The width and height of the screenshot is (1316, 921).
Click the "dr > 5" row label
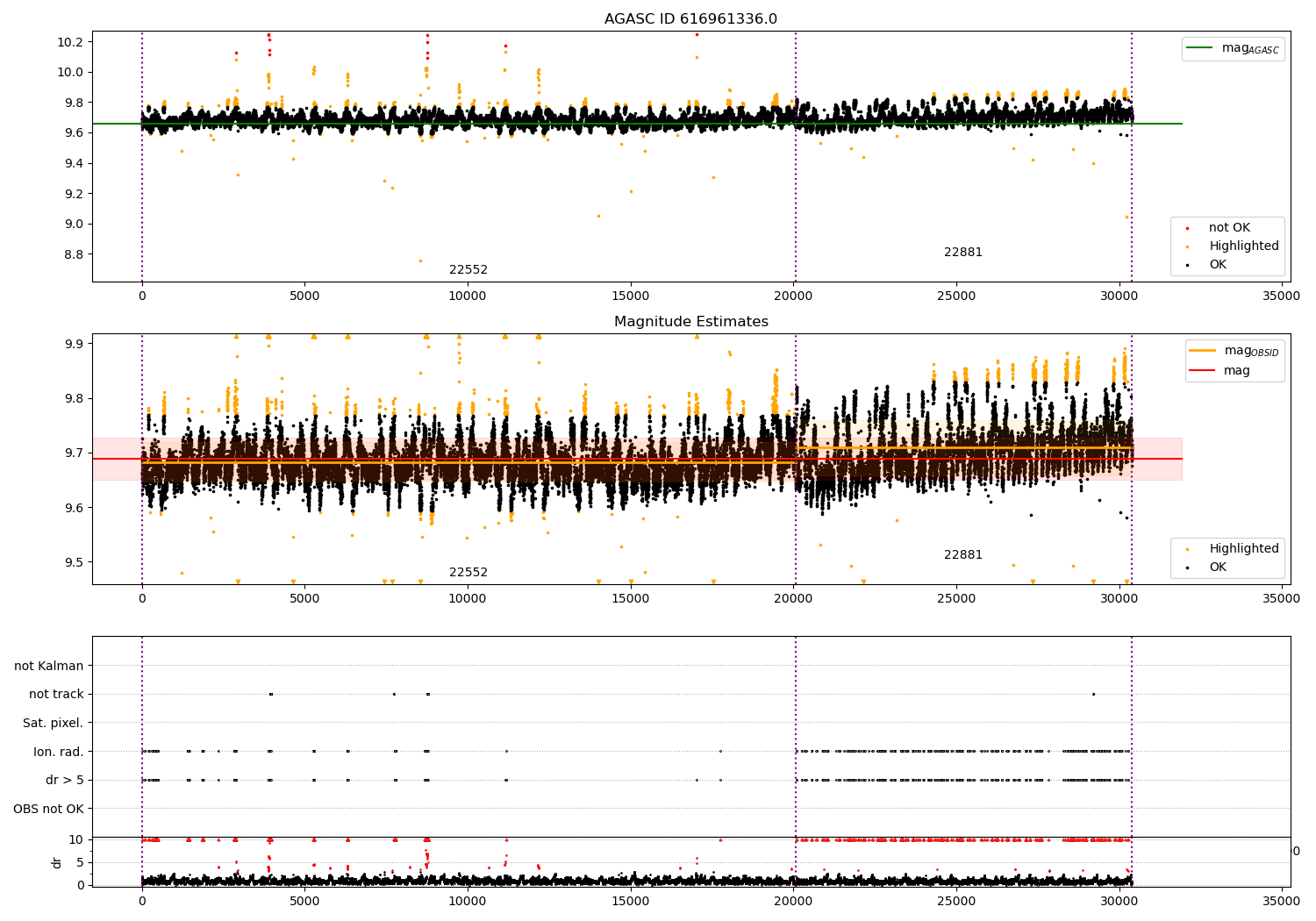pyautogui.click(x=65, y=781)
